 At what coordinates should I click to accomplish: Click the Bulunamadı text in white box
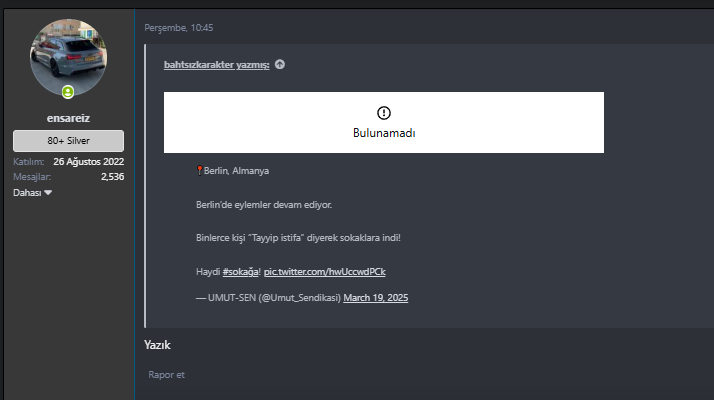pos(384,133)
